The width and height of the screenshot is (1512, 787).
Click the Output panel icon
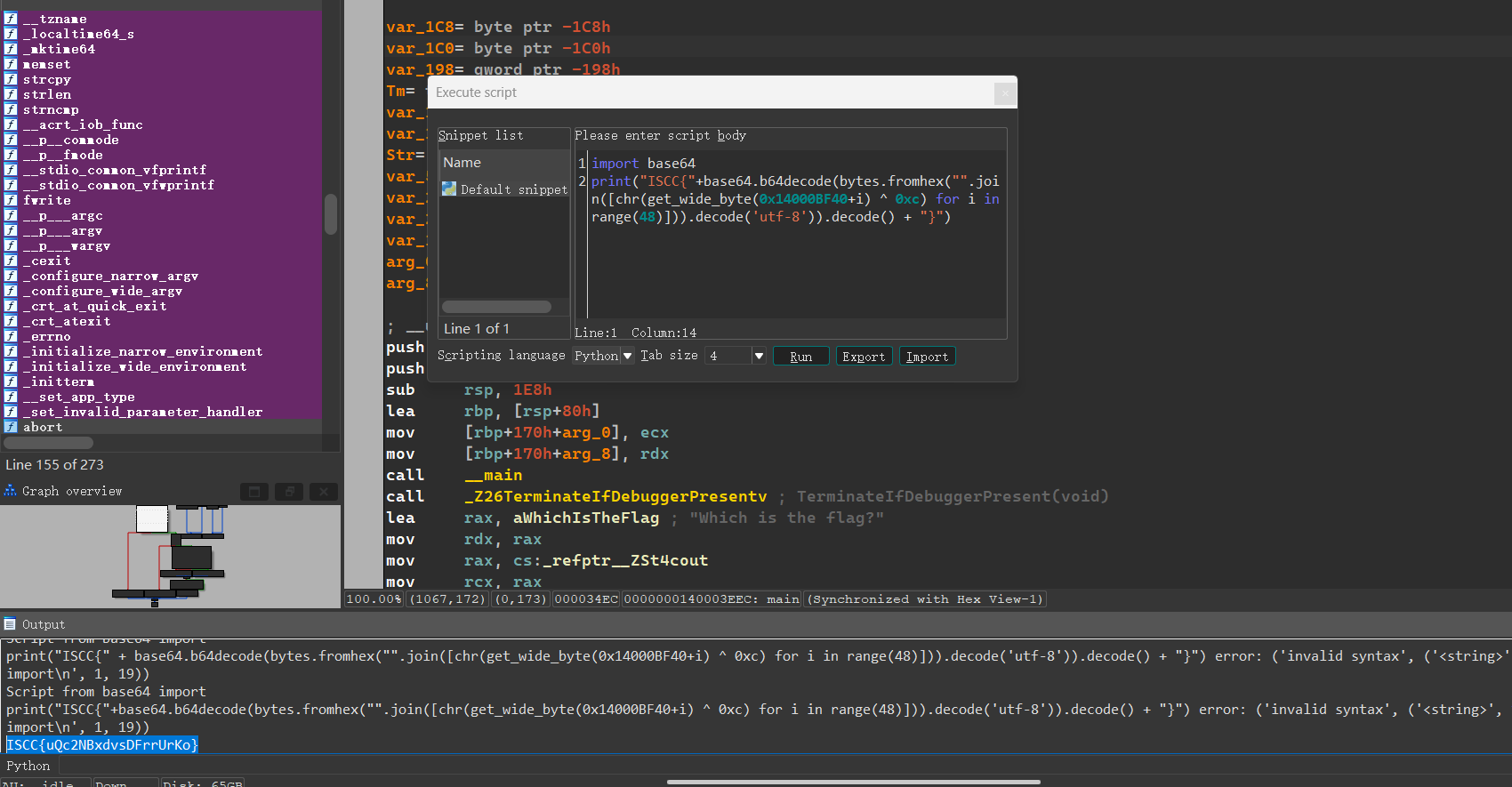10,624
